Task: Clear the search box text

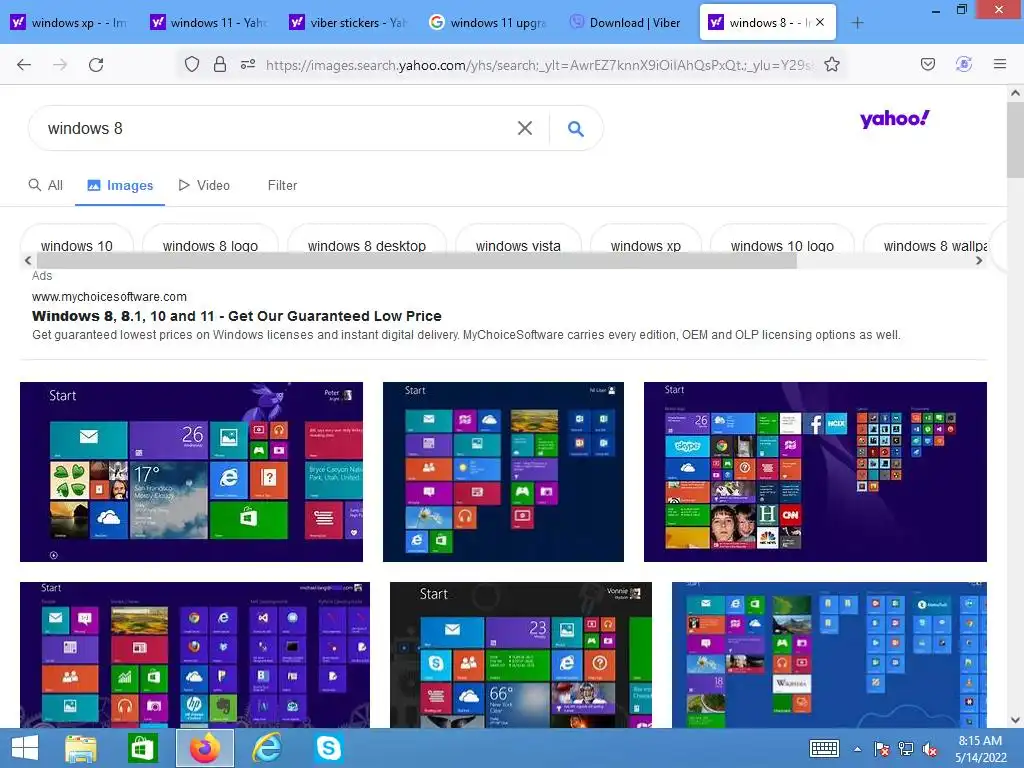Action: 524,128
